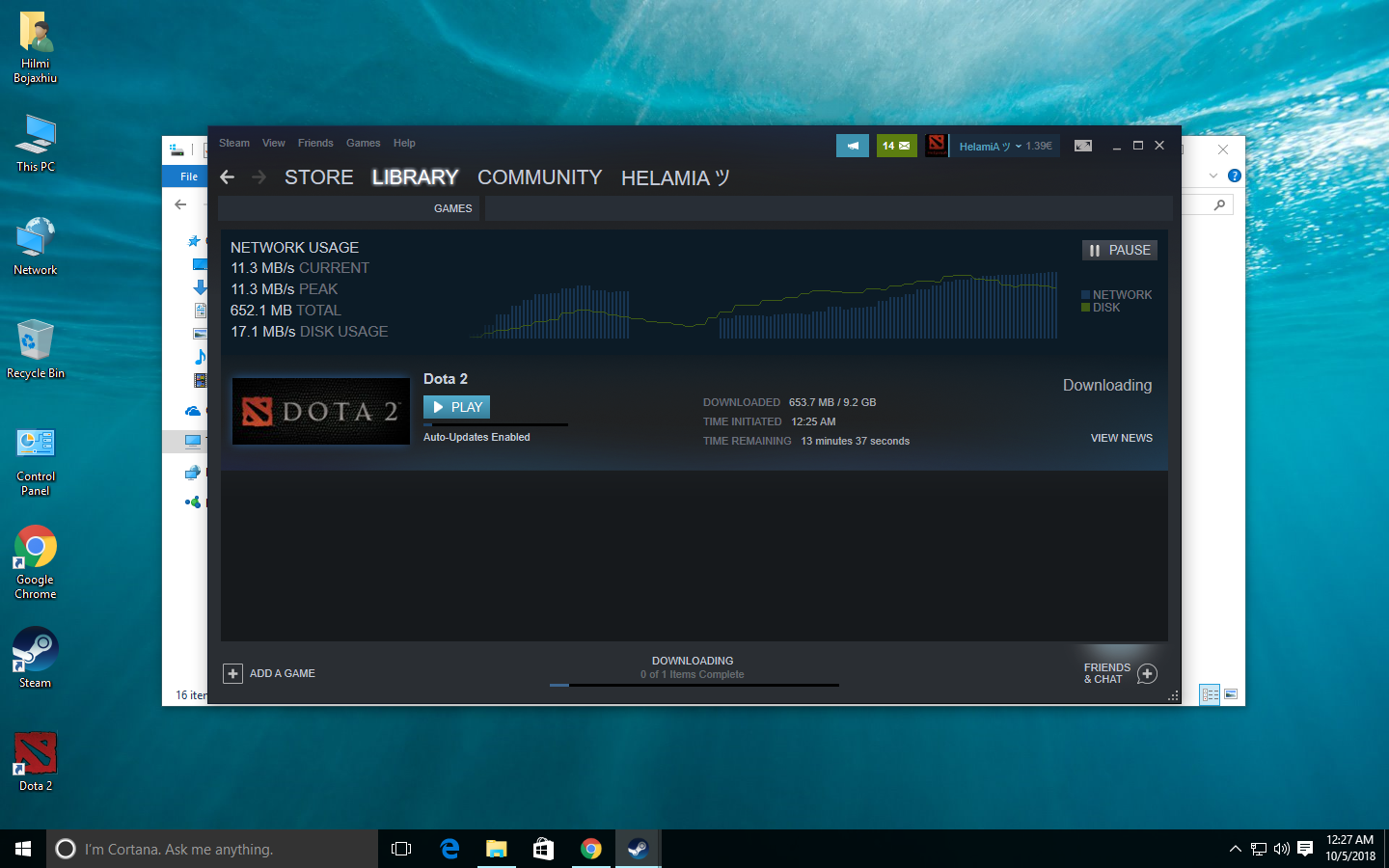
Task: Open Microsoft Edge from the taskbar
Action: [x=449, y=849]
